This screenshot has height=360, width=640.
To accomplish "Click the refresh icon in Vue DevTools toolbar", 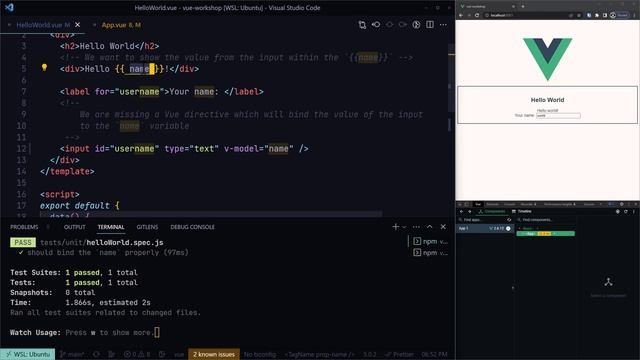I will pyautogui.click(x=626, y=211).
